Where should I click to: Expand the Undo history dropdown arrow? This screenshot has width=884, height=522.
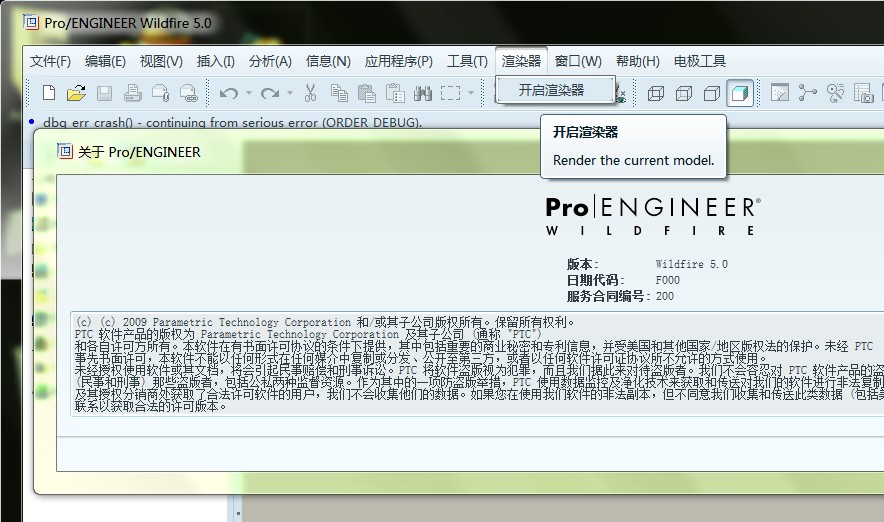pos(249,92)
